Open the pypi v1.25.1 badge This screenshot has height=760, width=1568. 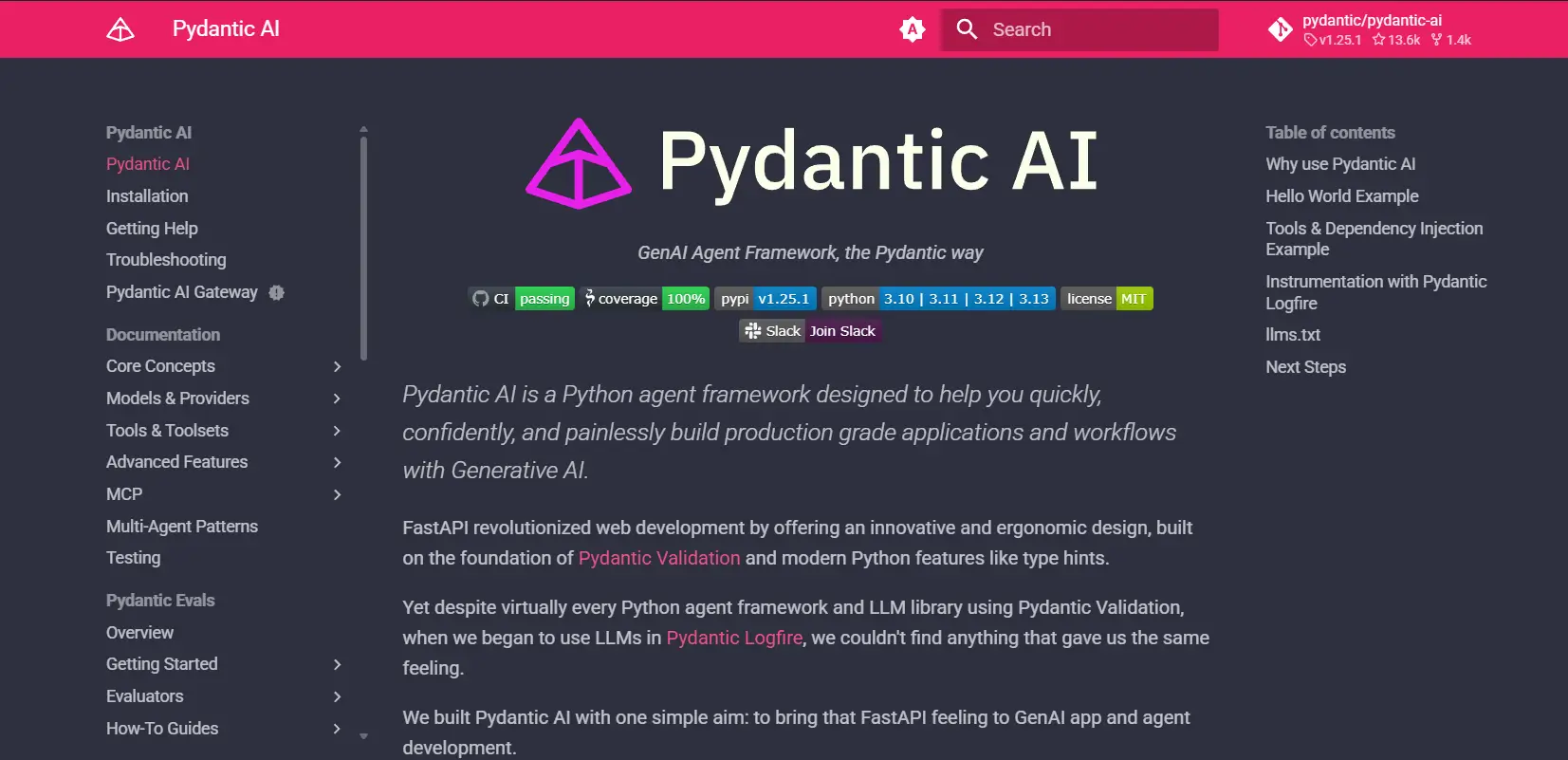[766, 299]
